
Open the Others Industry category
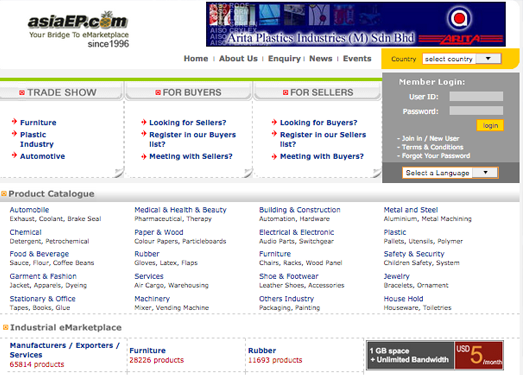coord(286,299)
